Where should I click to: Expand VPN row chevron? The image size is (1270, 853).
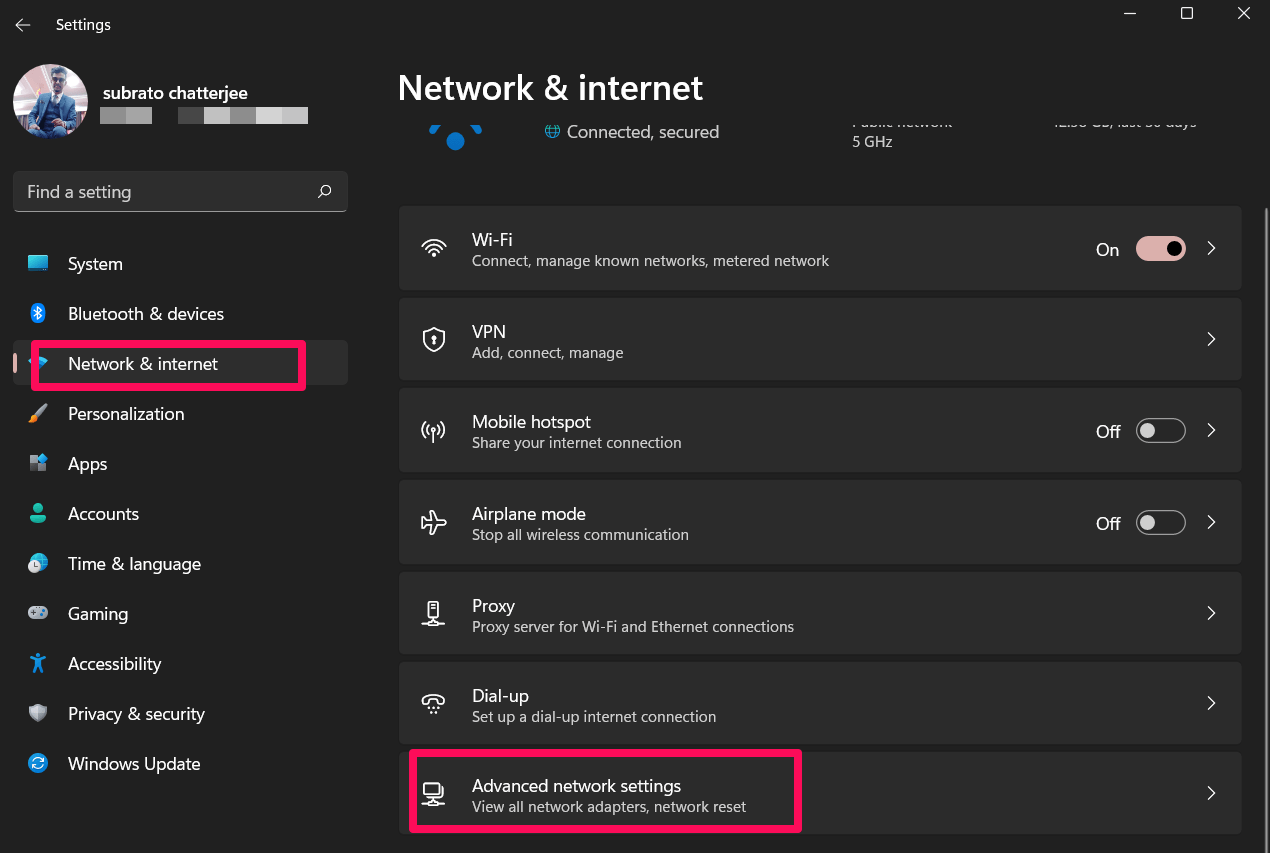pyautogui.click(x=1211, y=339)
